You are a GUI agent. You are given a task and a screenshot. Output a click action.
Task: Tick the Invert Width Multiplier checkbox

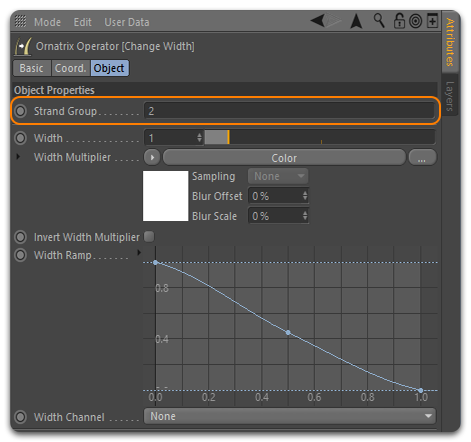point(149,237)
